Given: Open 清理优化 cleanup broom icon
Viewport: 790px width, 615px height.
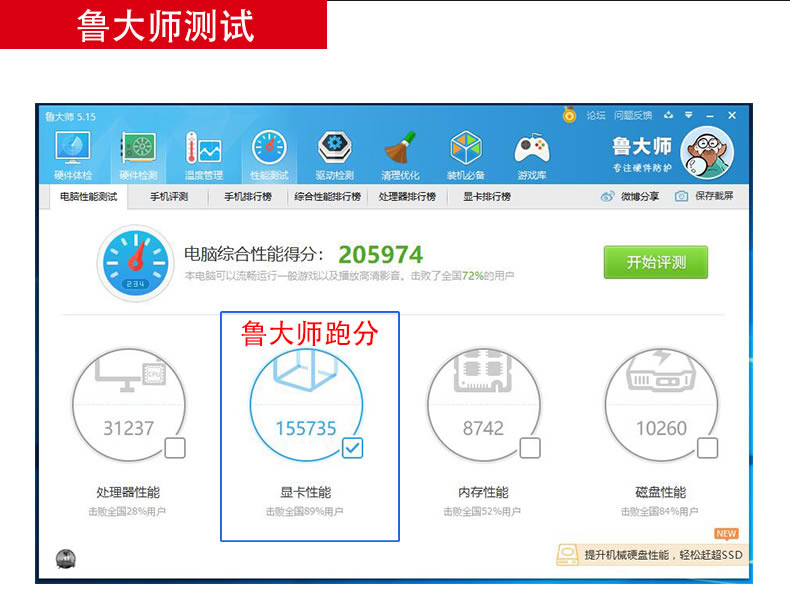Looking at the screenshot, I should [x=400, y=148].
